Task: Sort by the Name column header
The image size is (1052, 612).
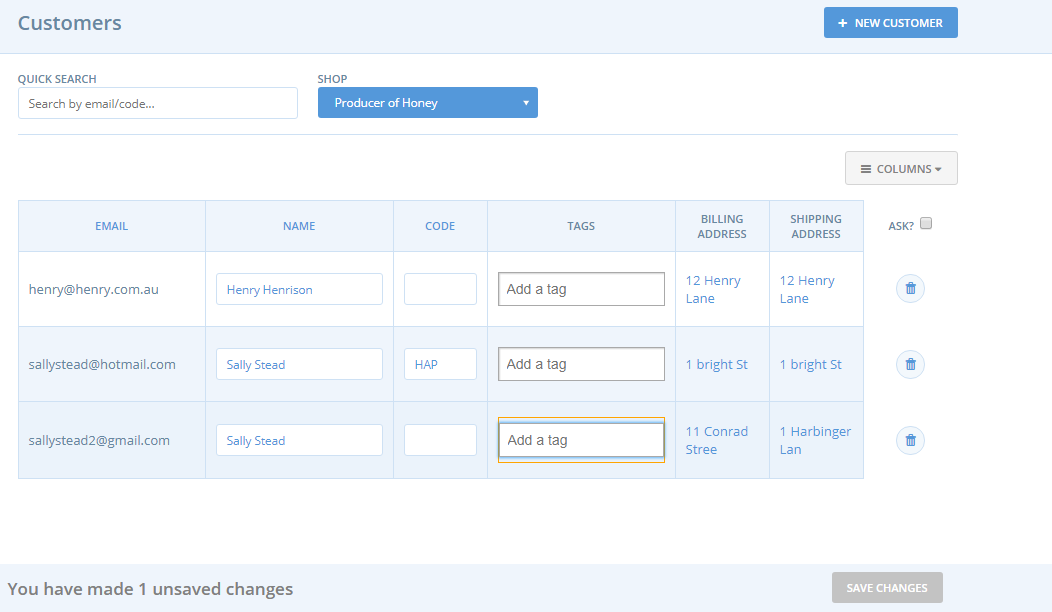Action: pyautogui.click(x=299, y=226)
